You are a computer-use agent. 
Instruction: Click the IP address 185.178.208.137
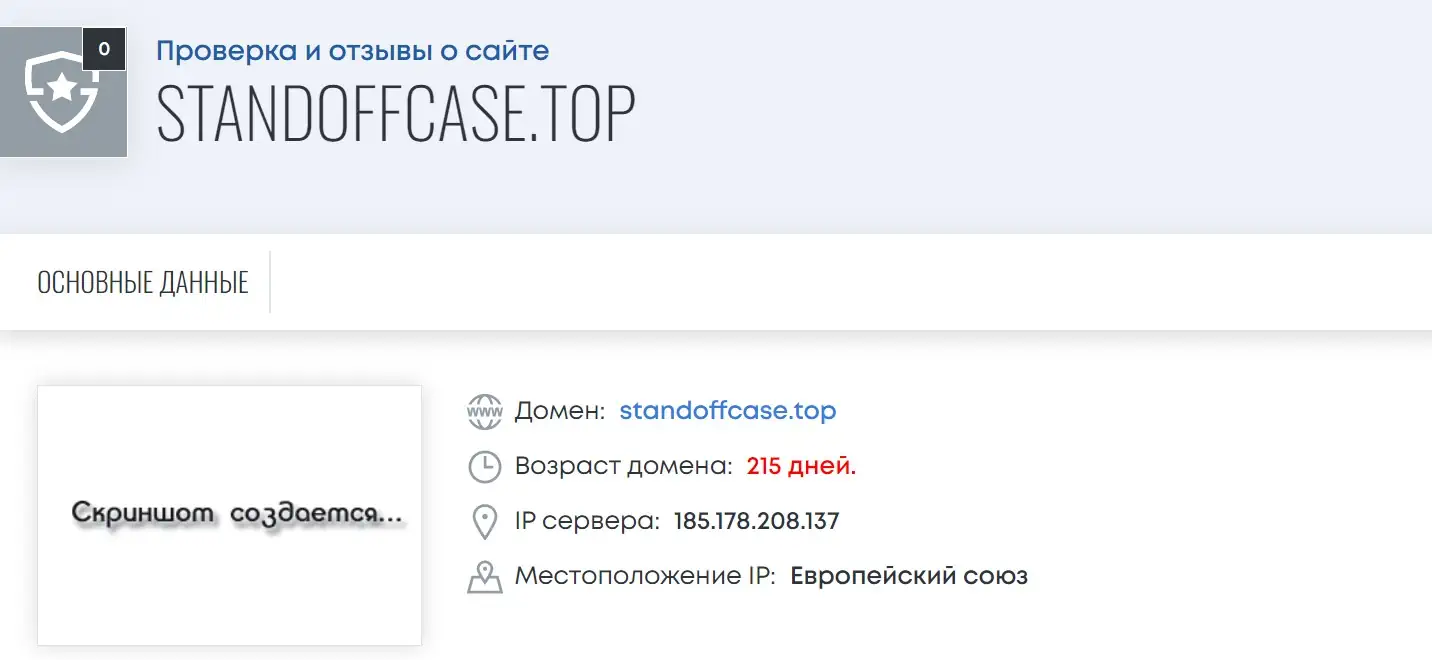pos(757,521)
